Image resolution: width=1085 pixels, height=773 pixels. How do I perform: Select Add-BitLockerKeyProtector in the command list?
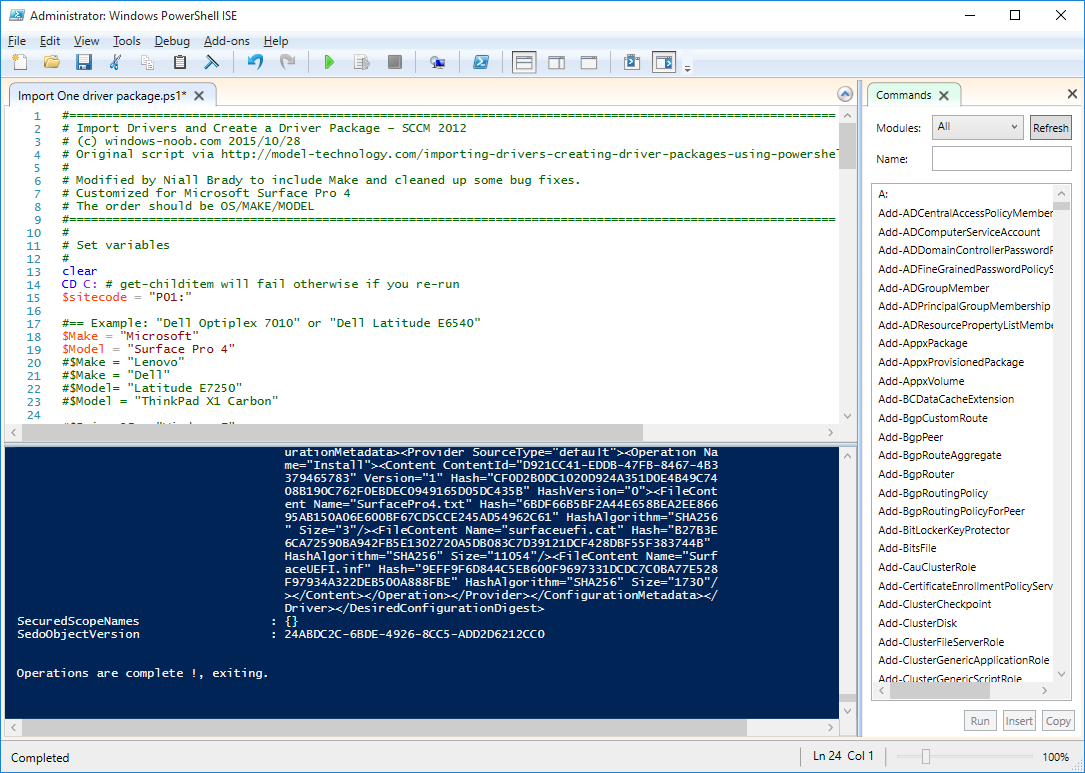[x=944, y=530]
